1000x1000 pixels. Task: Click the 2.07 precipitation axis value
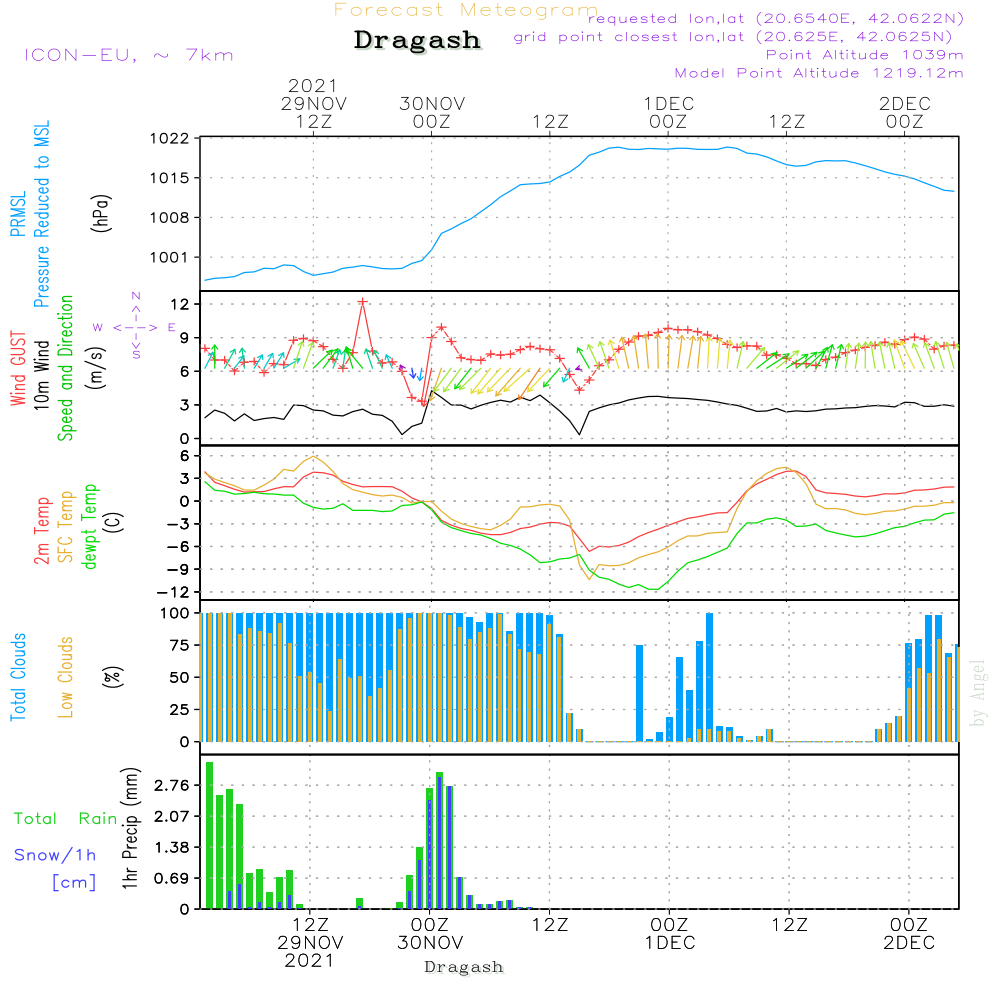(x=172, y=816)
